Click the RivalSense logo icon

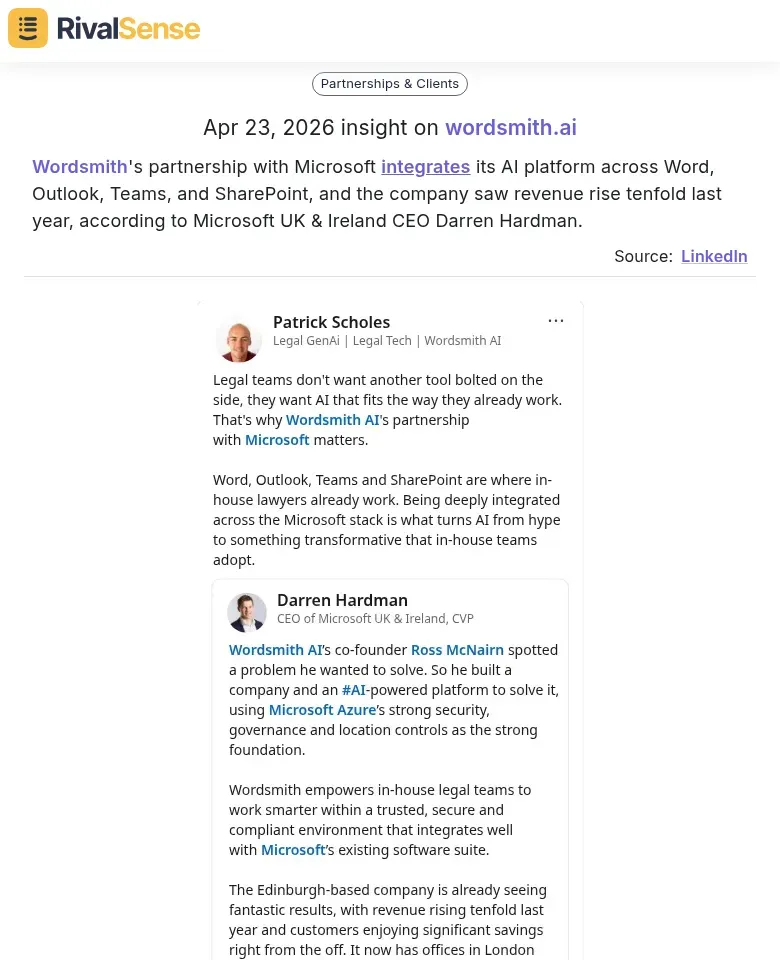[27, 28]
